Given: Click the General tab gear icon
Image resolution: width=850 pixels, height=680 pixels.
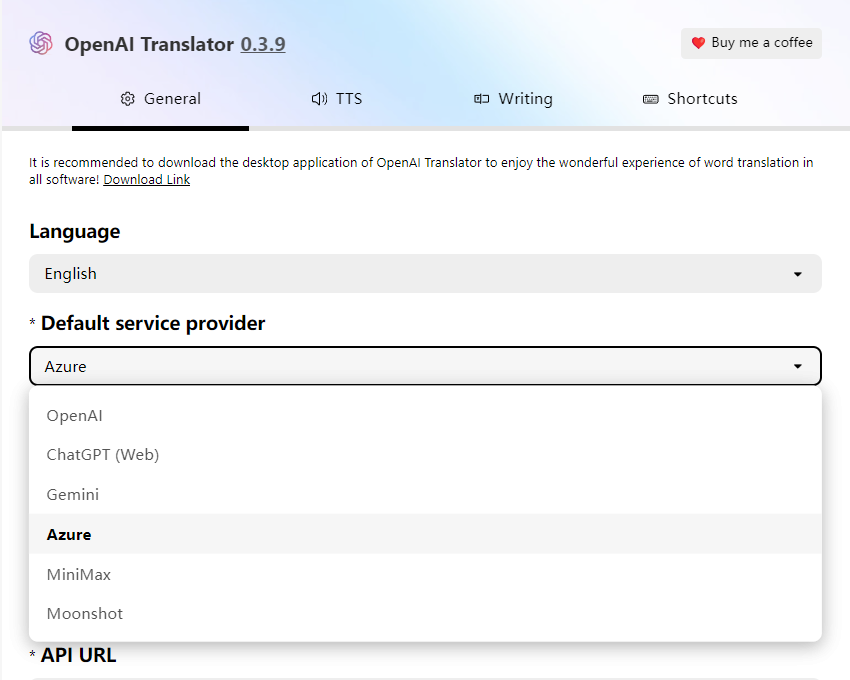Looking at the screenshot, I should (127, 99).
